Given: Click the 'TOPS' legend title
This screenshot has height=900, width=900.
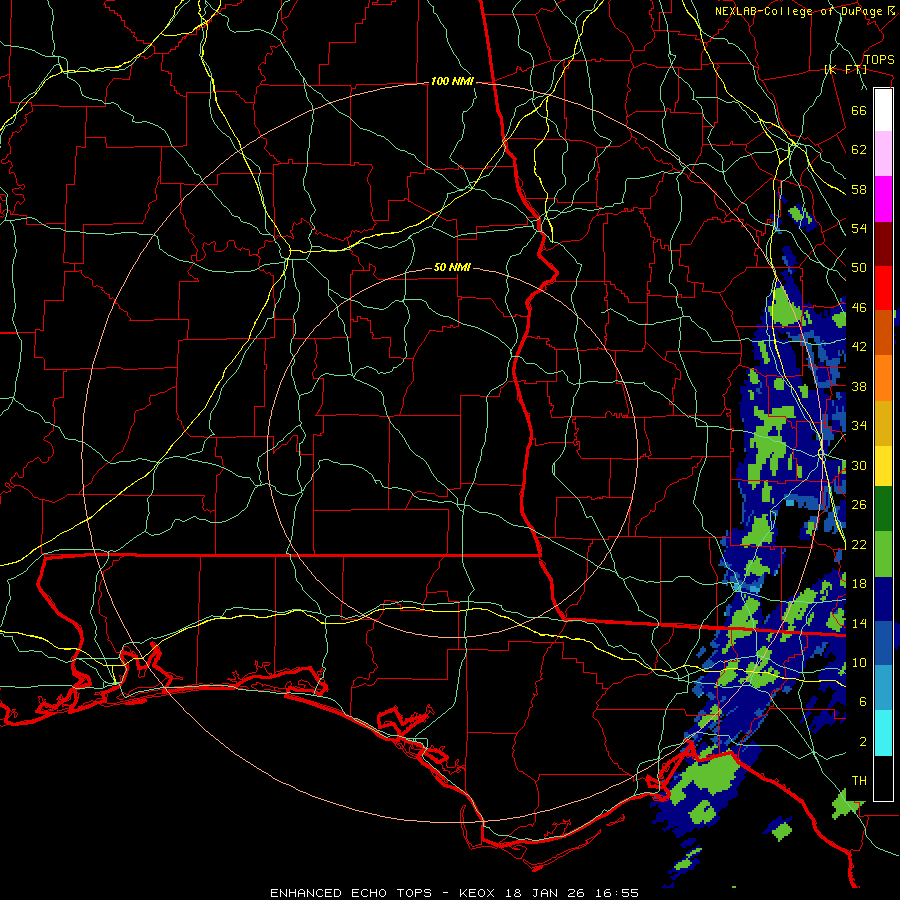Looking at the screenshot, I should tap(879, 60).
